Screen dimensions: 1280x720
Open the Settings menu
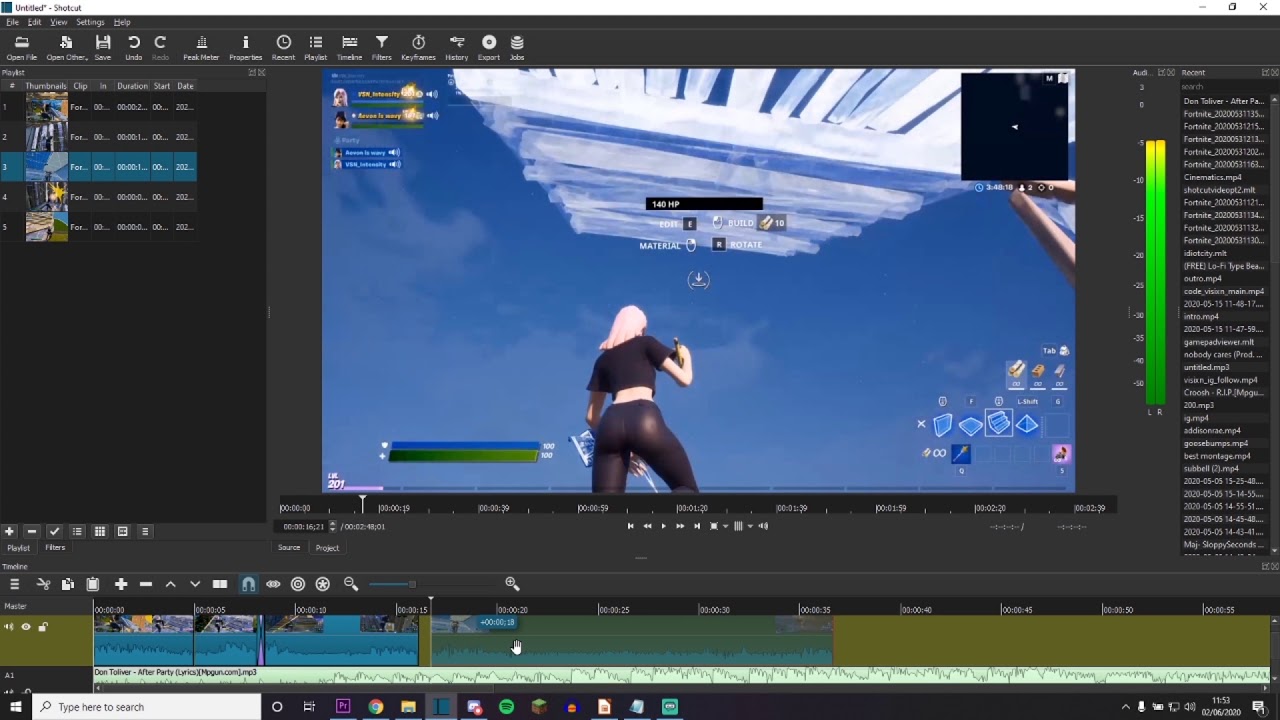pos(90,22)
